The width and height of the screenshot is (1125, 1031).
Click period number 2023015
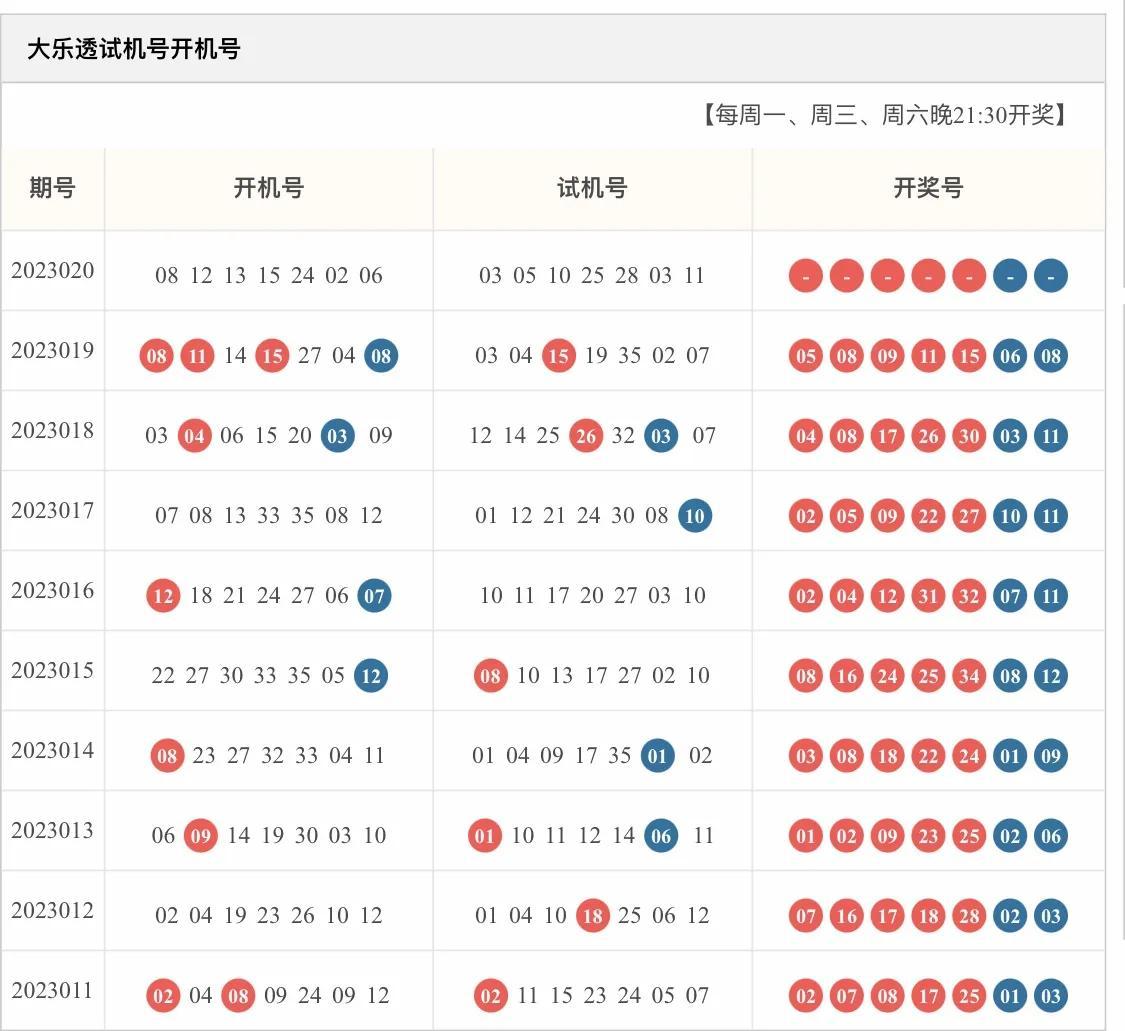[52, 670]
